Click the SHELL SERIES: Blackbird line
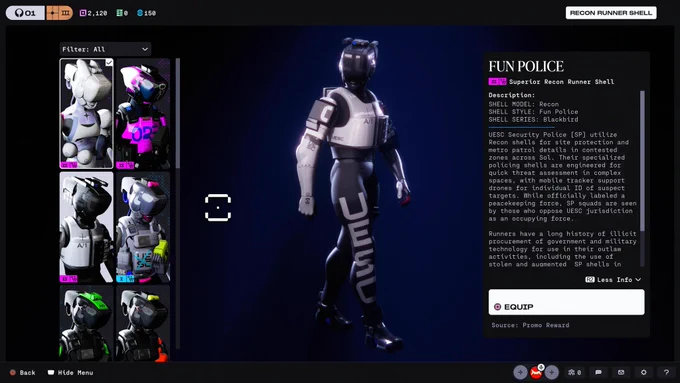The height and width of the screenshot is (383, 680). [x=533, y=119]
